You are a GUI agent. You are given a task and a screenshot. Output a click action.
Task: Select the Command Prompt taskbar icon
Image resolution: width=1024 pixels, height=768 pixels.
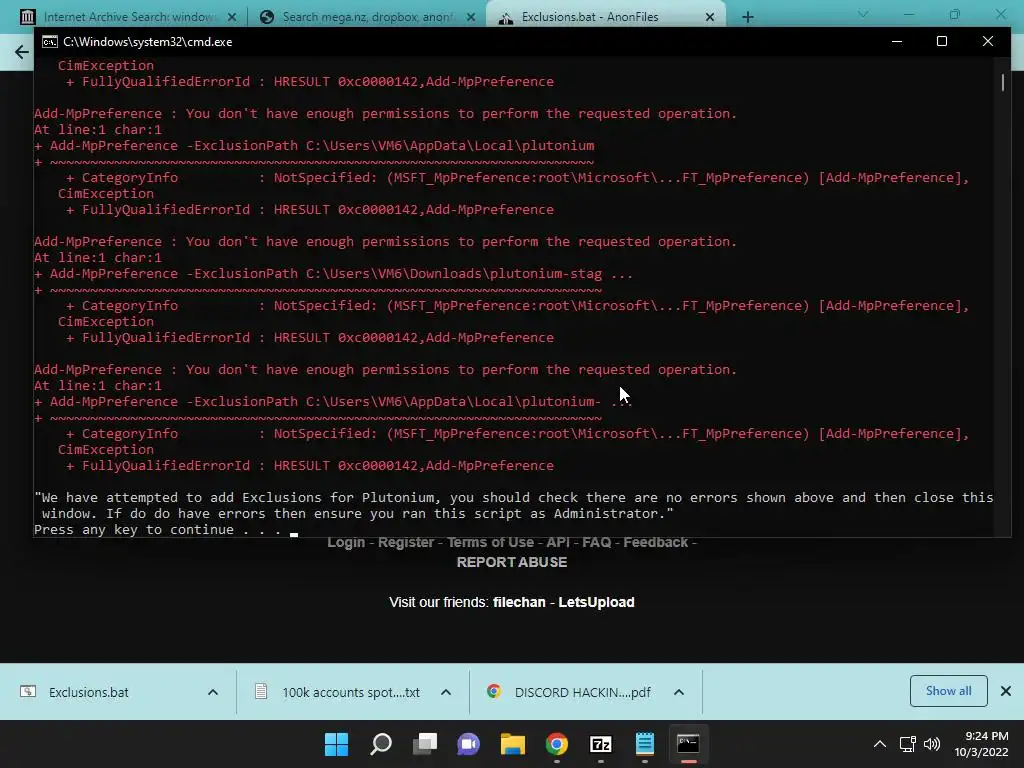688,744
